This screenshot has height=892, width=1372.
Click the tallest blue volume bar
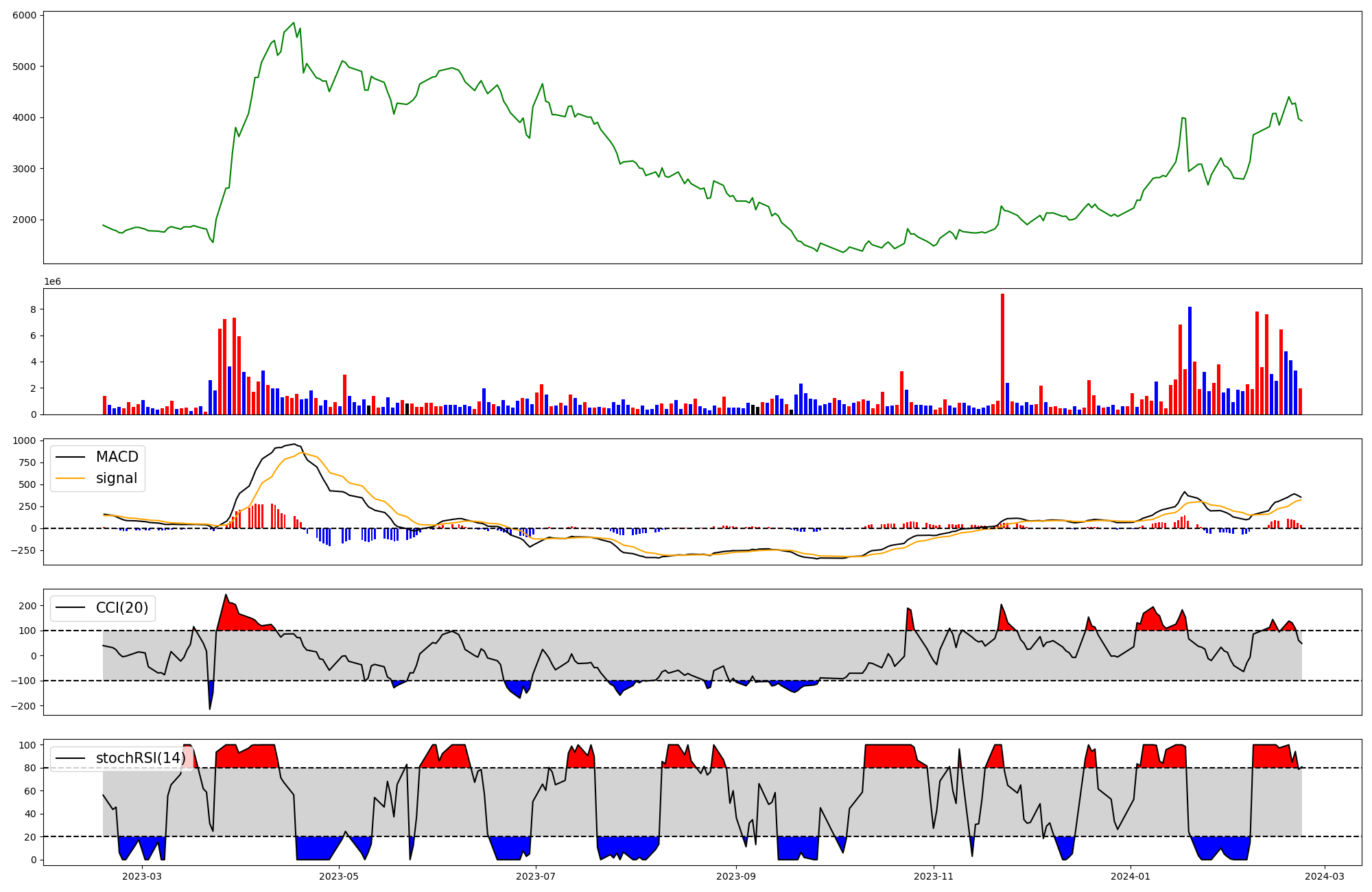coord(1190,360)
